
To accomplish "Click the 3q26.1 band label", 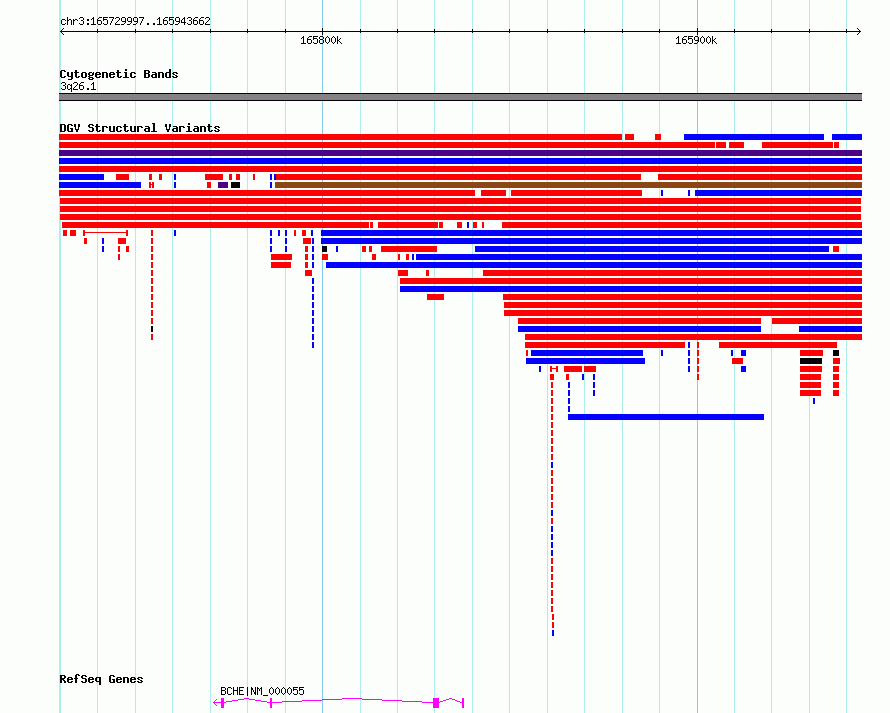I will (x=78, y=86).
